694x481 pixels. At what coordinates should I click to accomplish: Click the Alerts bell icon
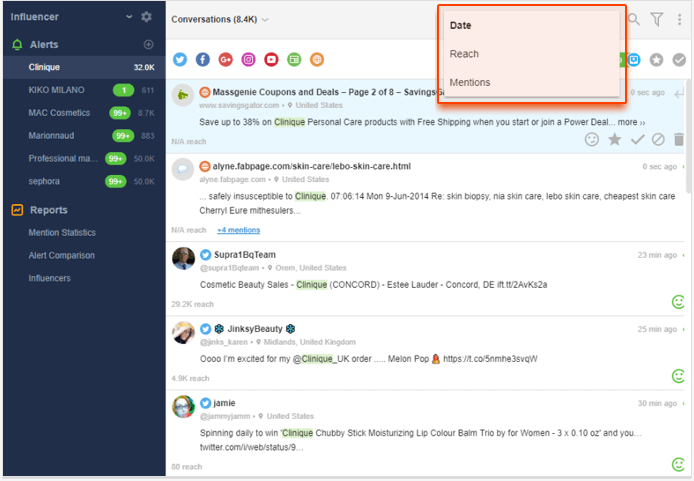(17, 44)
